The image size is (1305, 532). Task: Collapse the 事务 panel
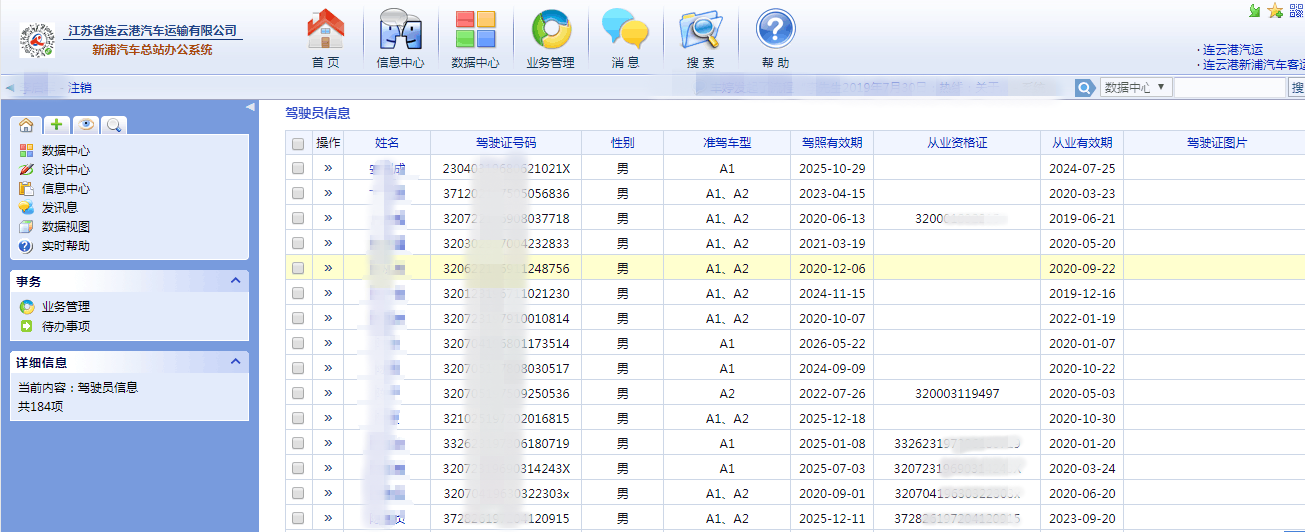click(x=235, y=281)
